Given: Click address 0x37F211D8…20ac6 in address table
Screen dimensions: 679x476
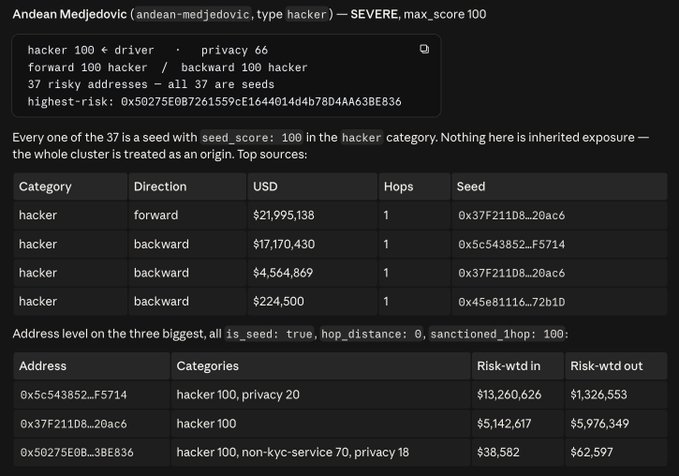Looking at the screenshot, I should (74, 424).
